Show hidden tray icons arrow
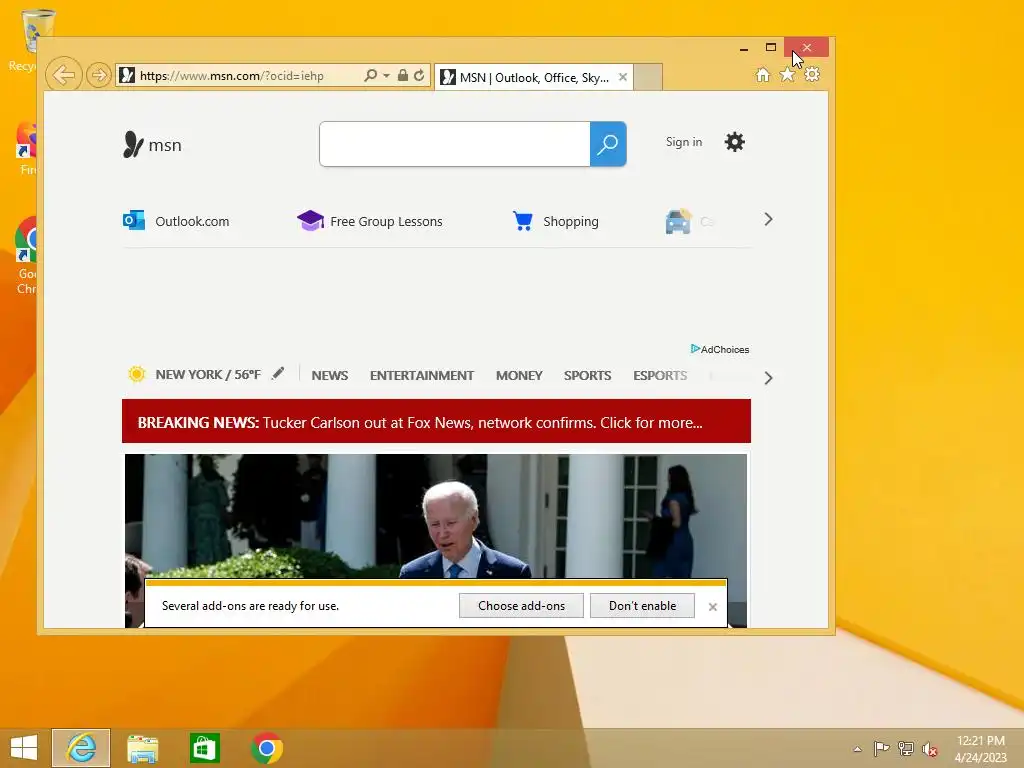1024x768 pixels. pos(857,749)
